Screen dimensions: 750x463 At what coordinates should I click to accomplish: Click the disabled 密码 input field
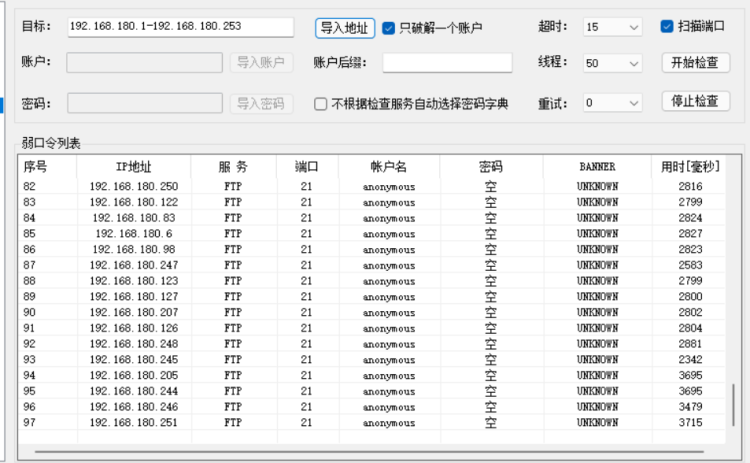144,103
